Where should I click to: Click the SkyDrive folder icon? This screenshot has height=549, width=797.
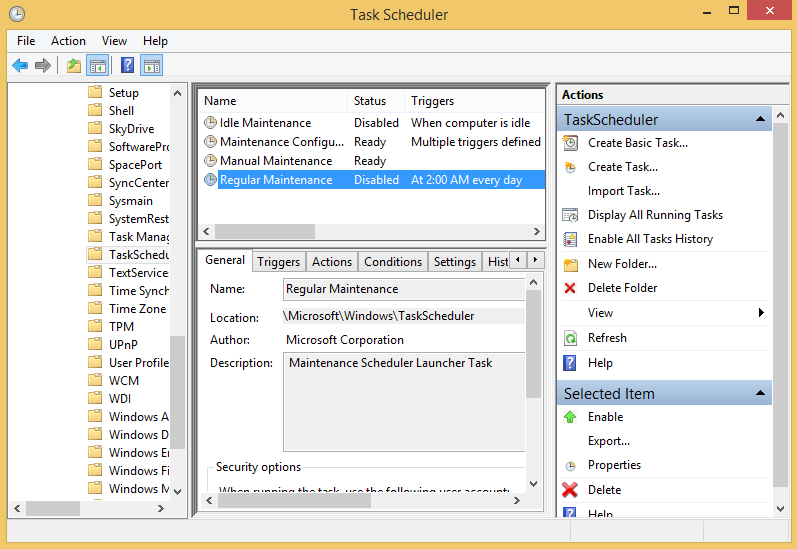(x=95, y=128)
